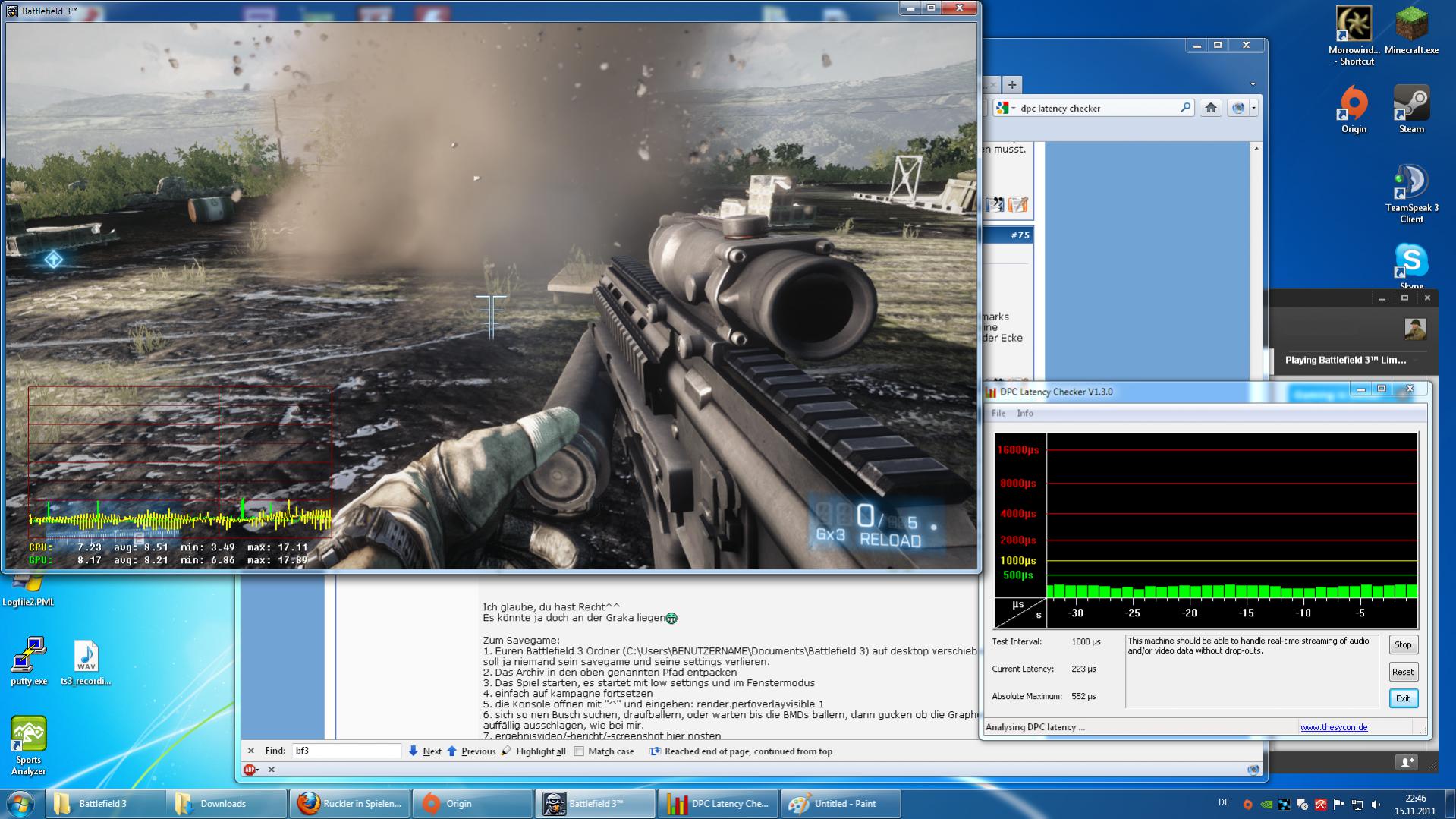Open the ts3_recording WAV file icon

tap(86, 663)
